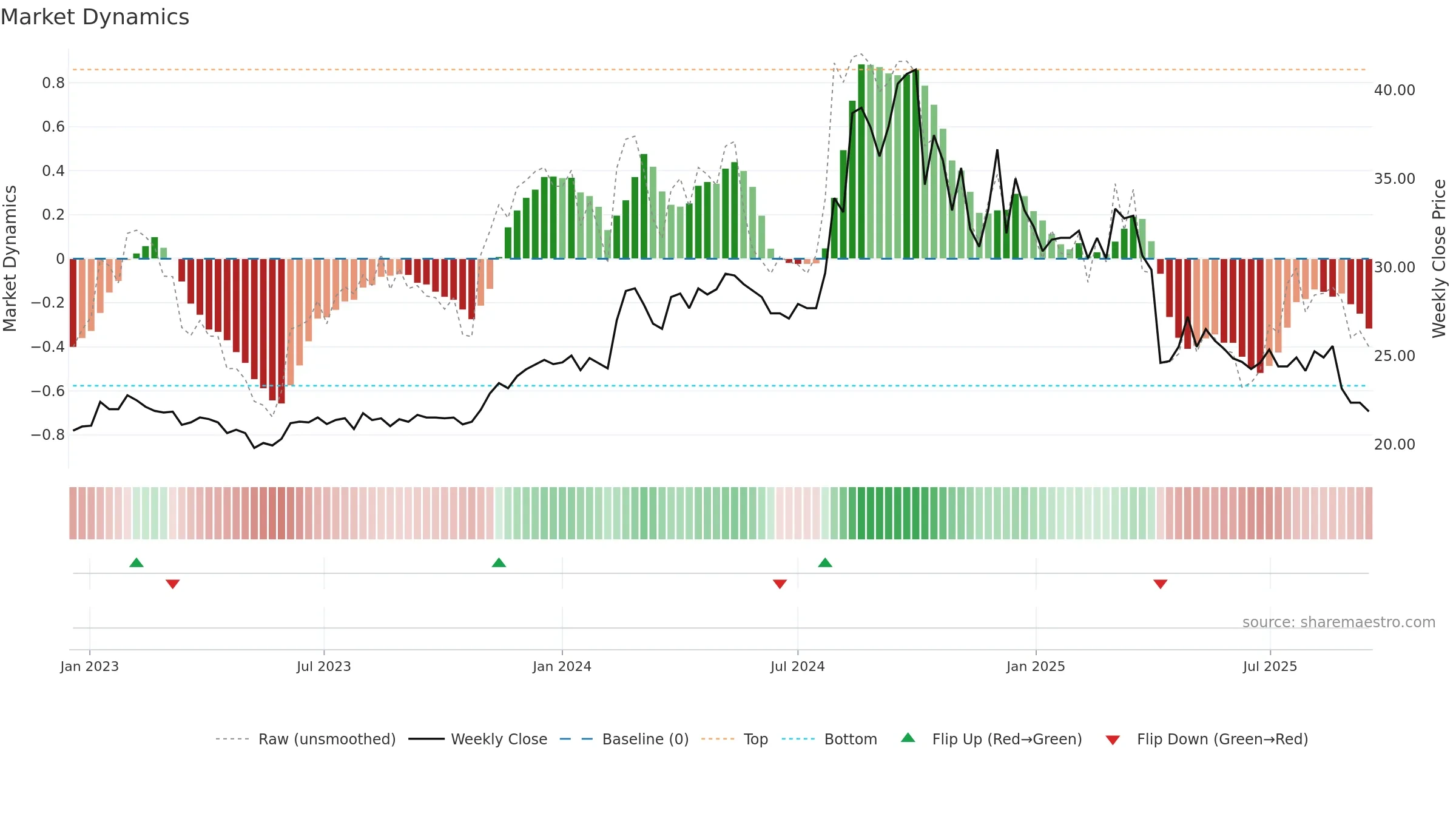Screen dimensions: 1456x819
Task: Click the flip-down marker near June 2024
Action: click(780, 584)
